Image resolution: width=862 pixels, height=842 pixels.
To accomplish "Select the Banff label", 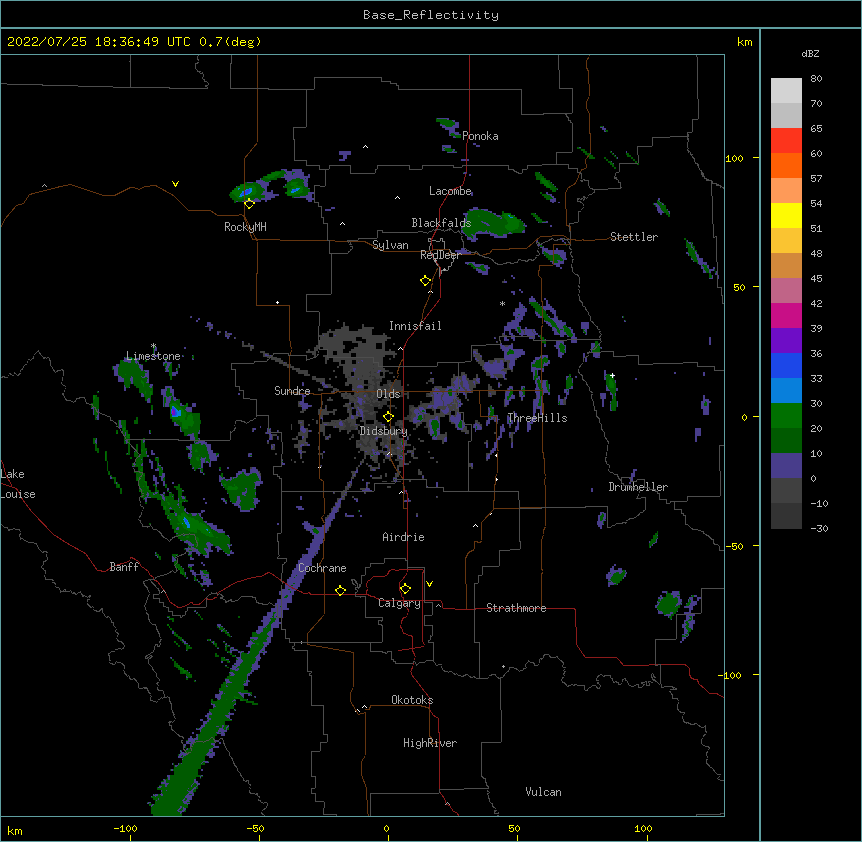I will coord(124,567).
